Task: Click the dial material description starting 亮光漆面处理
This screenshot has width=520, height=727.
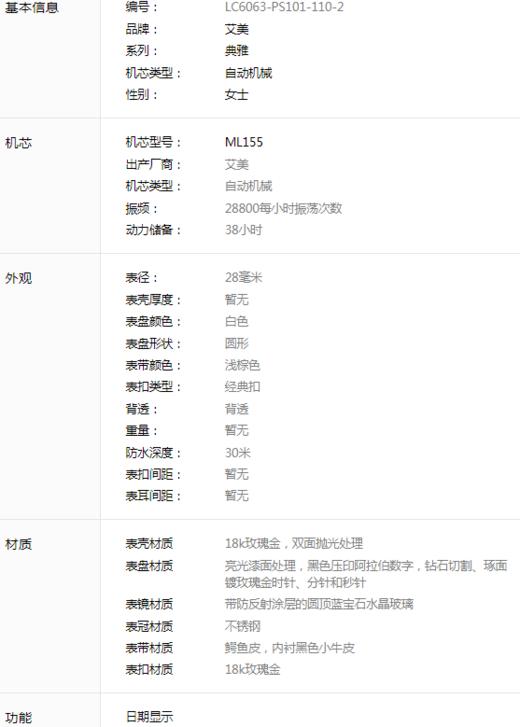Action: coord(366,574)
